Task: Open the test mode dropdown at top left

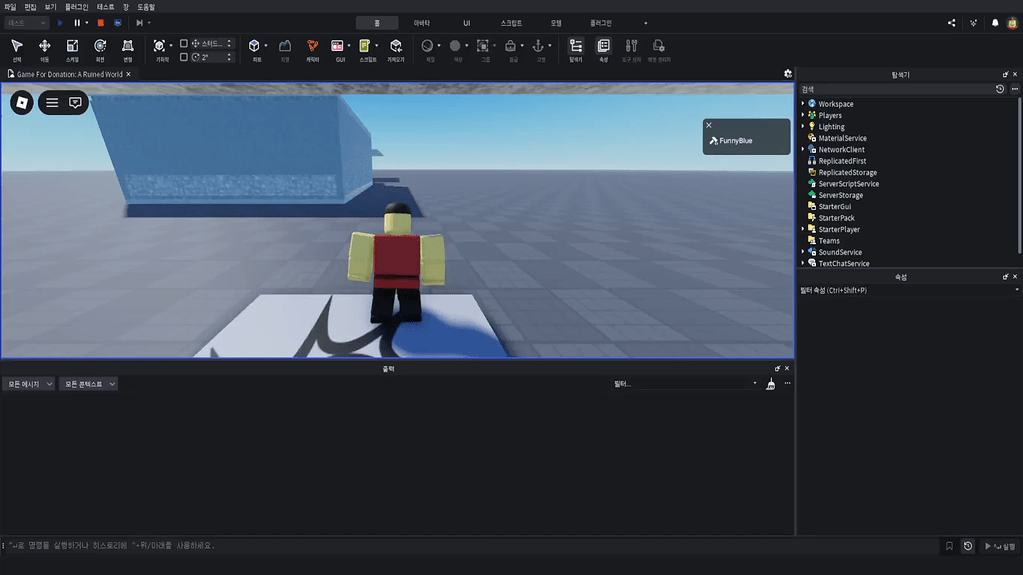Action: pos(27,23)
